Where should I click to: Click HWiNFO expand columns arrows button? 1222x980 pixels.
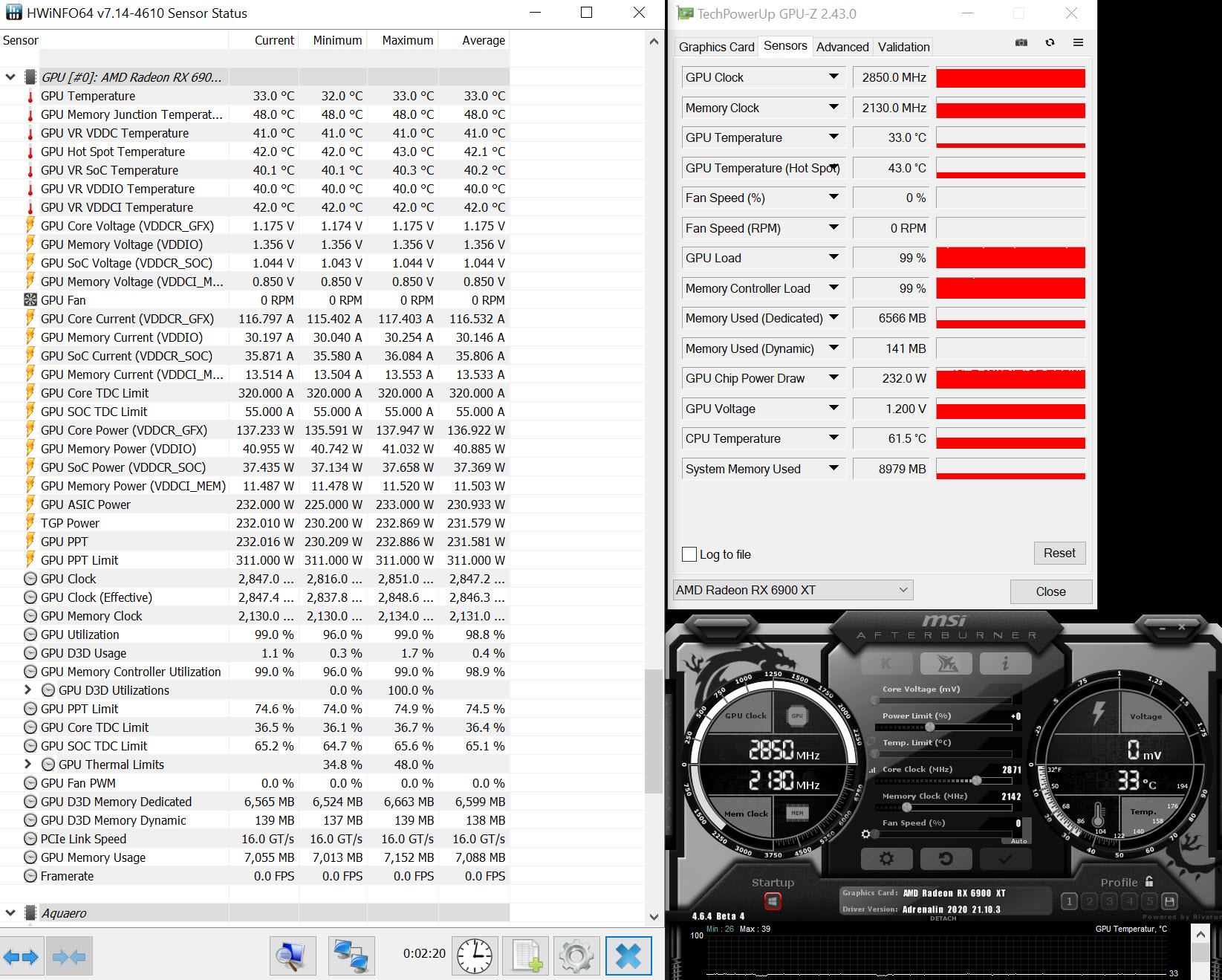(21, 957)
